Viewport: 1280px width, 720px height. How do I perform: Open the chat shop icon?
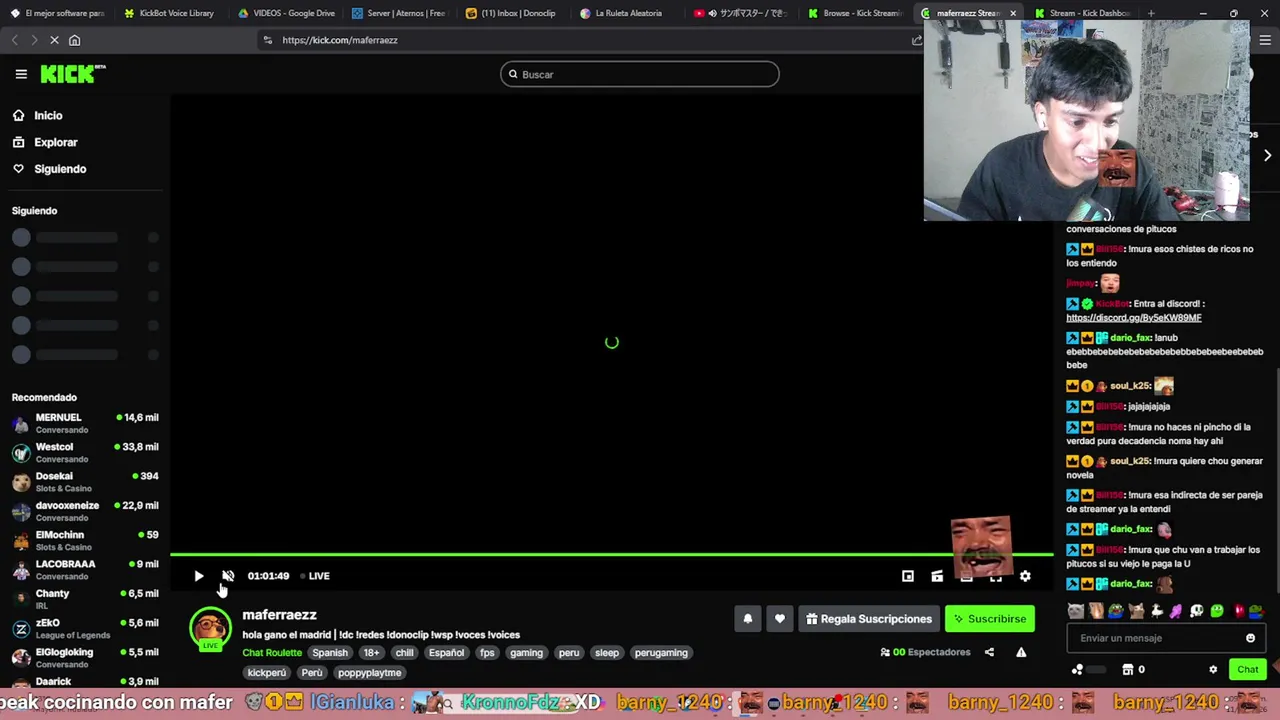pyautogui.click(x=1128, y=670)
